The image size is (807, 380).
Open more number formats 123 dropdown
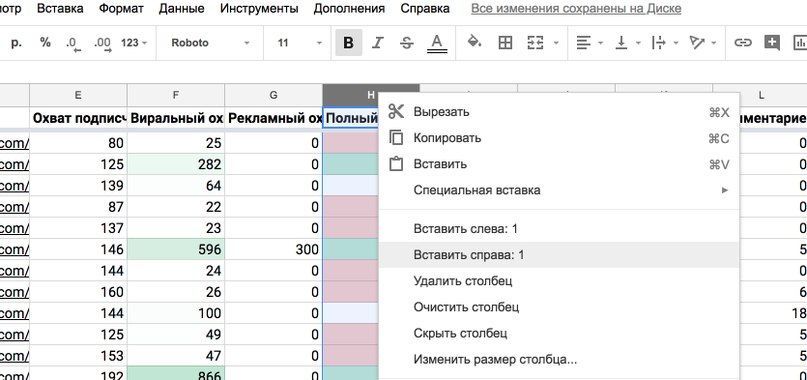tap(134, 43)
